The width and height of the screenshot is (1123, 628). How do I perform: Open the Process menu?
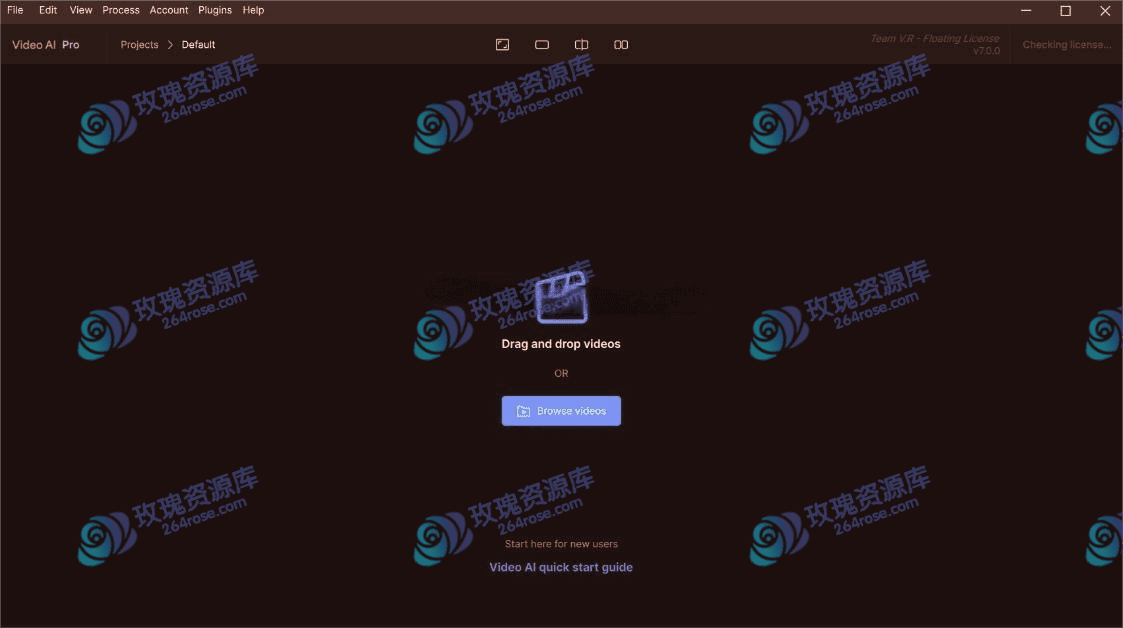[x=121, y=10]
